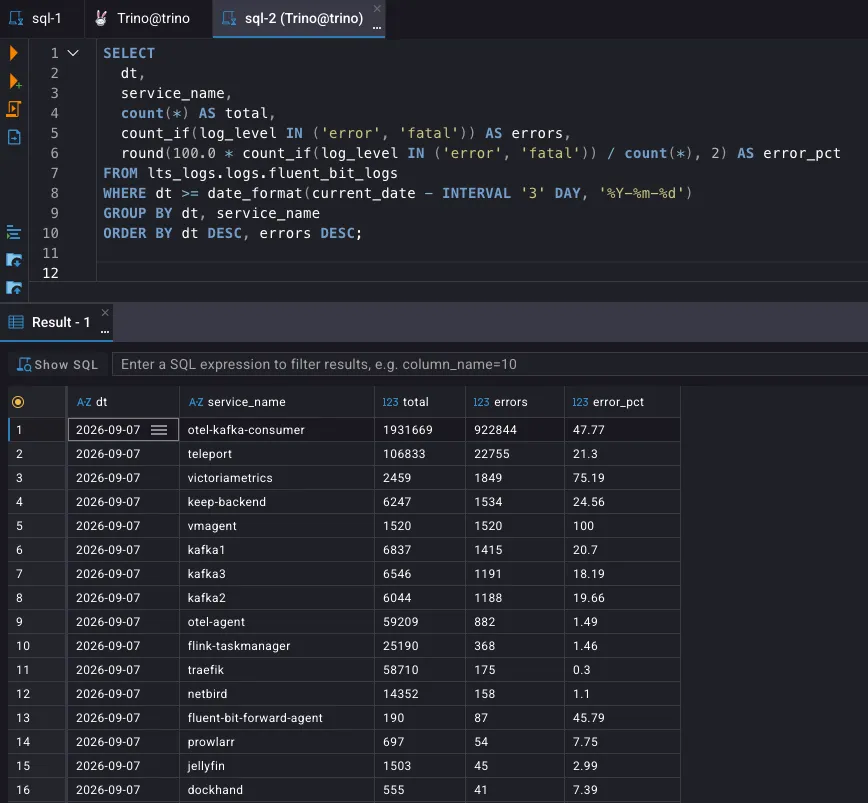Close the Result - 1 tab
868x803 pixels.
coord(105,313)
